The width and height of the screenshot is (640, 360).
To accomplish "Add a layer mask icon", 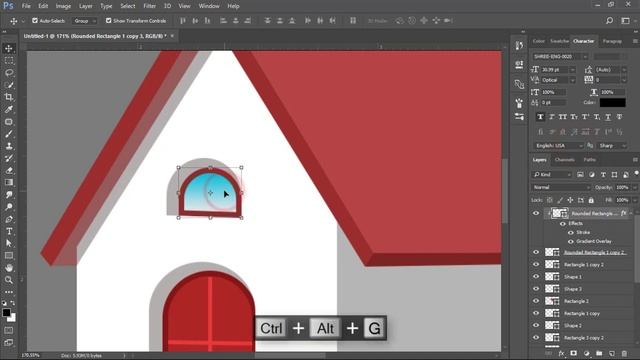I will point(573,353).
